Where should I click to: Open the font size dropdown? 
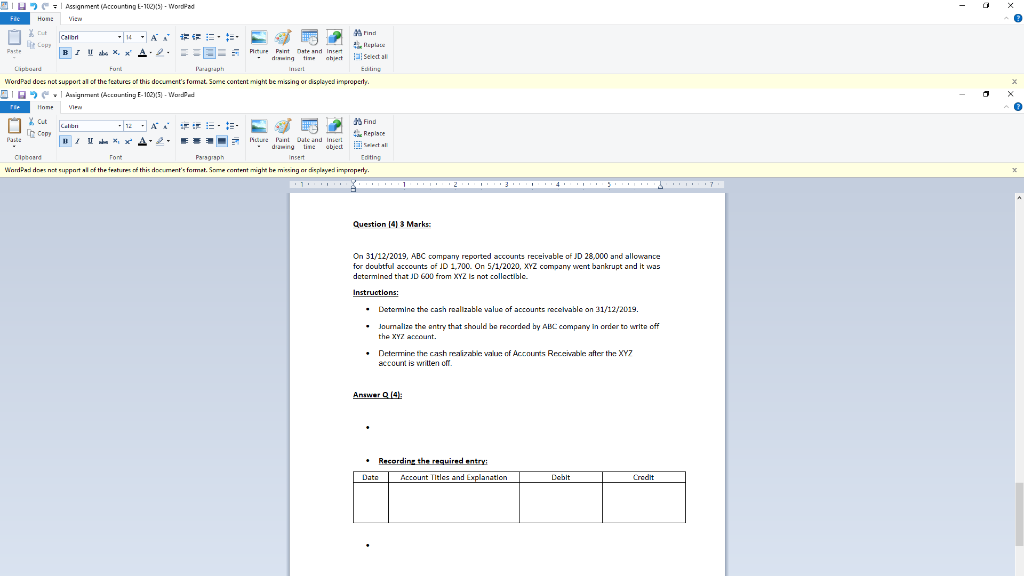tap(141, 126)
